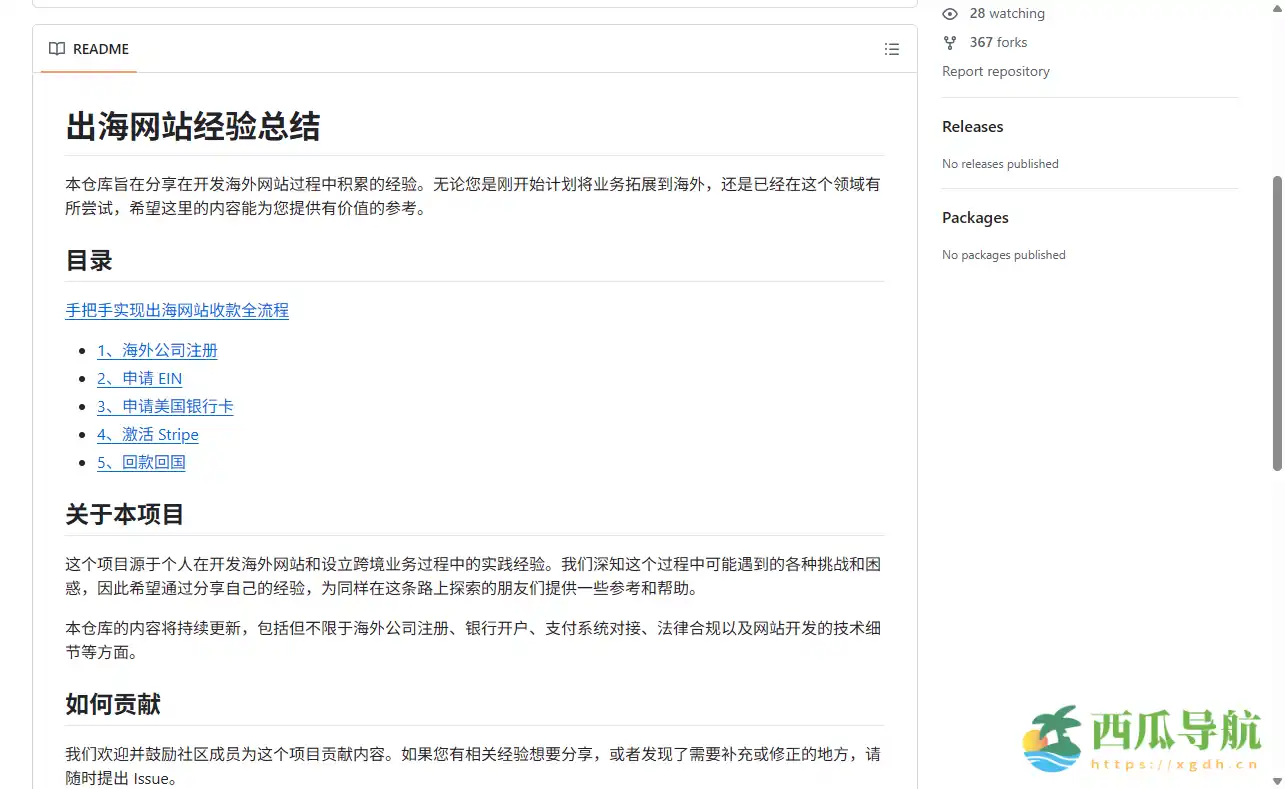
Task: Click the Releases section heading
Action: pyautogui.click(x=972, y=126)
